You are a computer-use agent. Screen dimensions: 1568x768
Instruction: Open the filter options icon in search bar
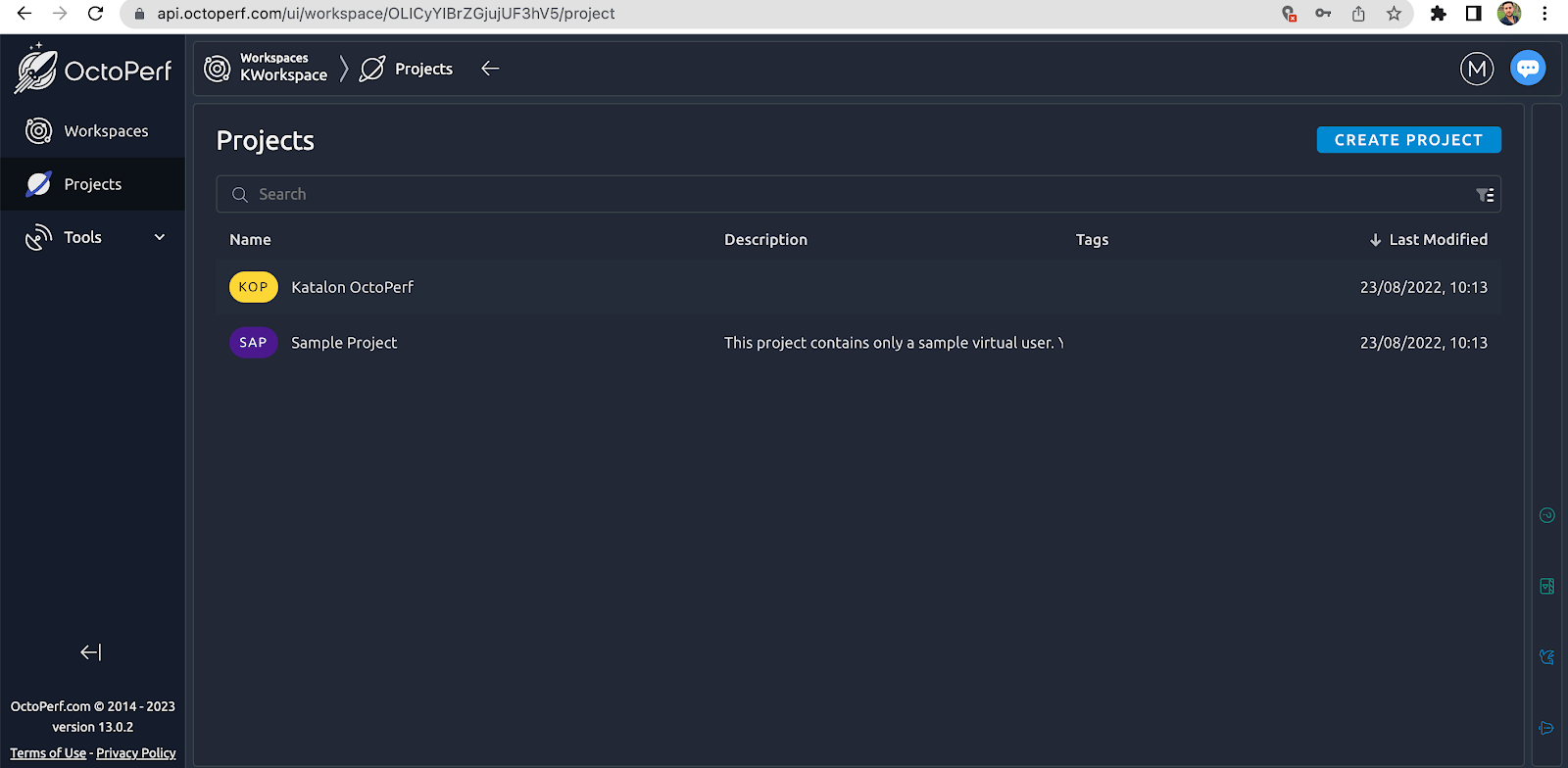[1485, 195]
